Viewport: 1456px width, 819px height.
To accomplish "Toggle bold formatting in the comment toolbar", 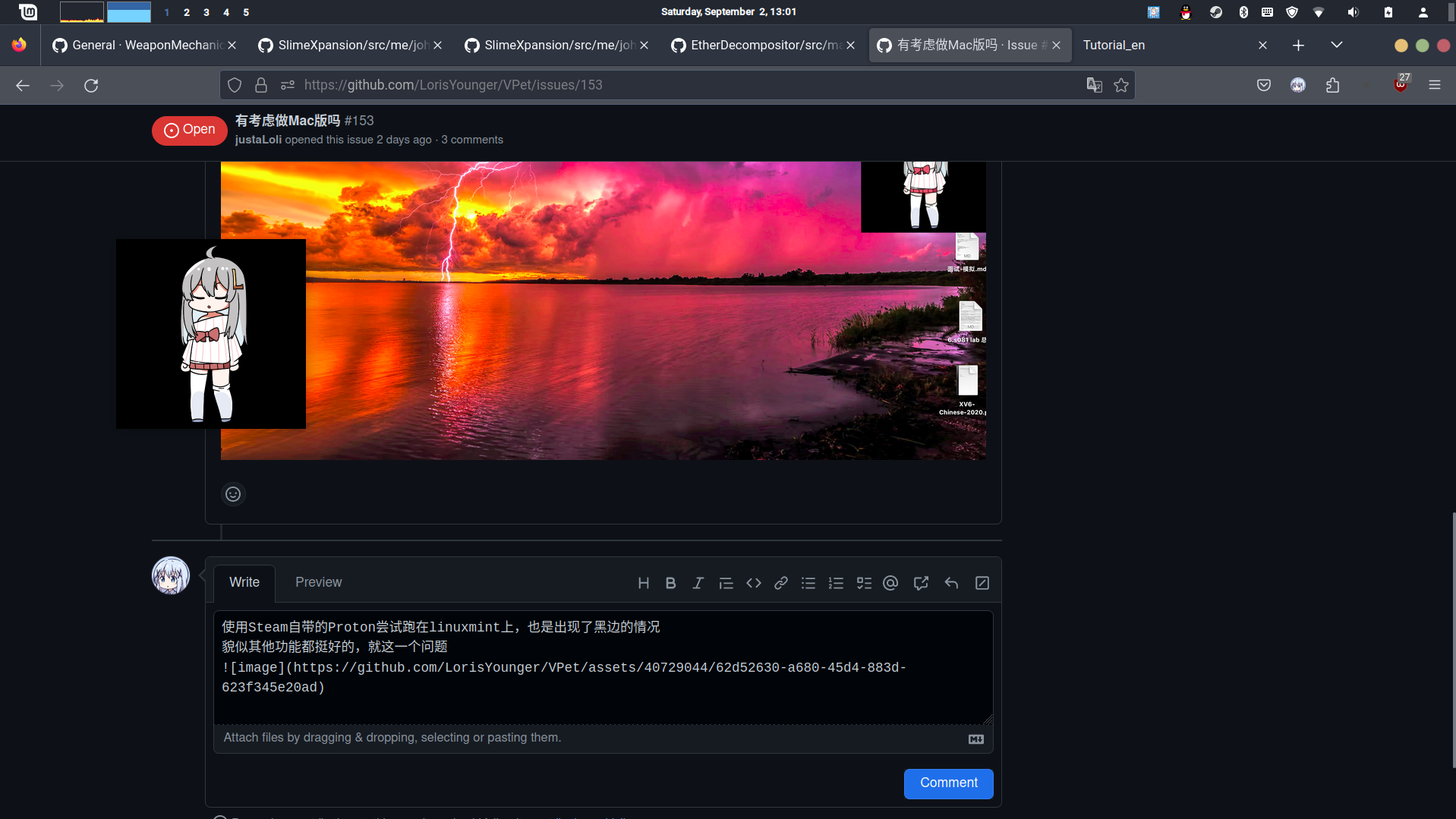I will (x=670, y=583).
